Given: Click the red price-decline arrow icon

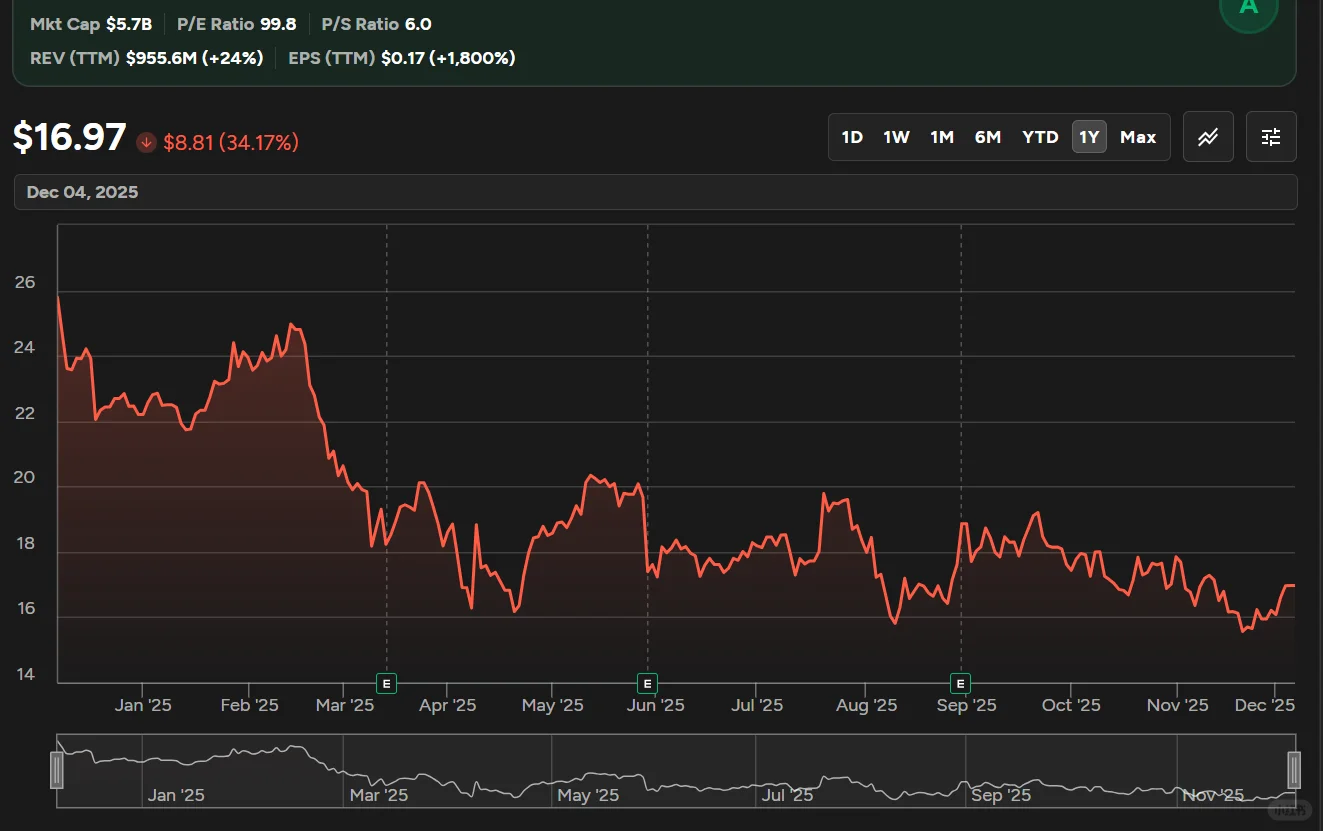Looking at the screenshot, I should 146,142.
